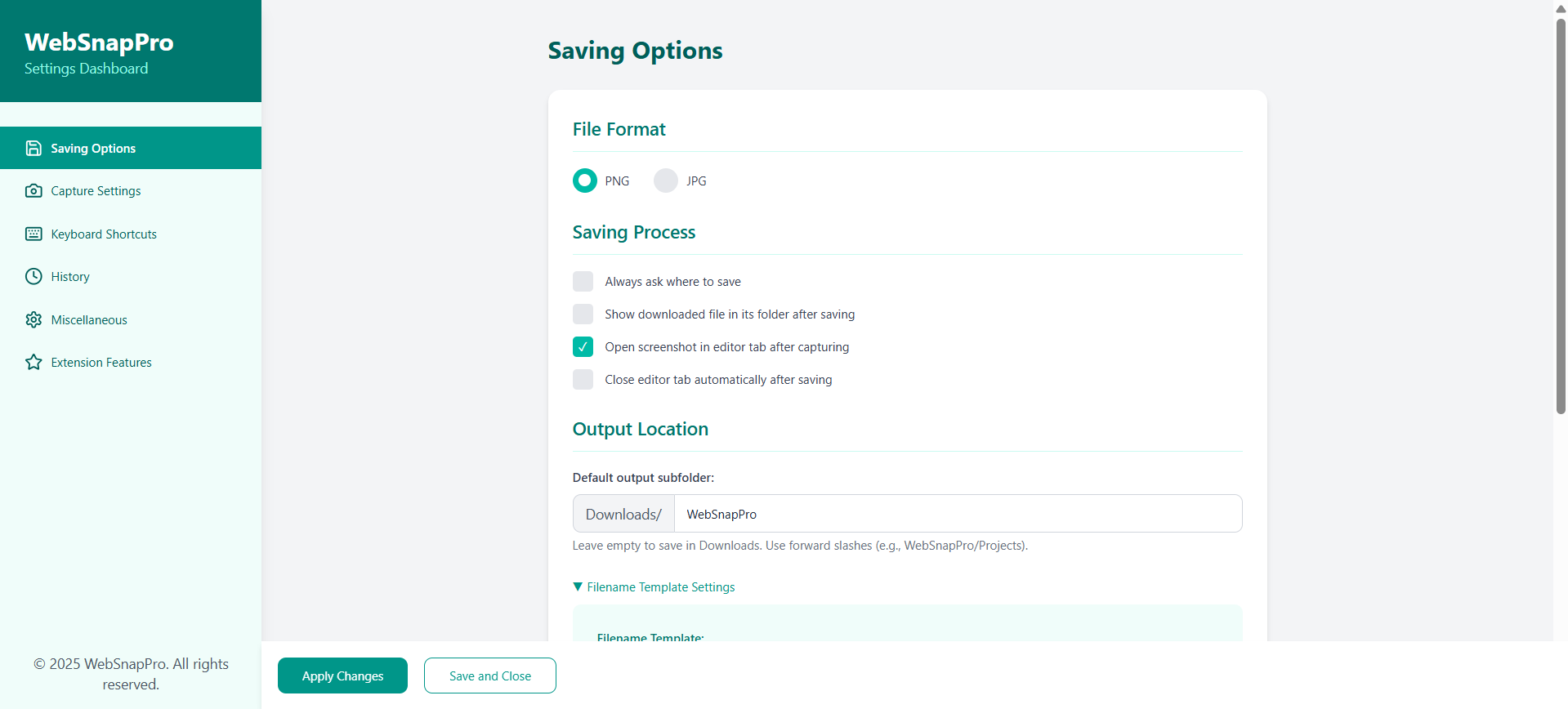1568x709 pixels.
Task: Click the Miscellaneous gear icon
Action: coord(34,320)
